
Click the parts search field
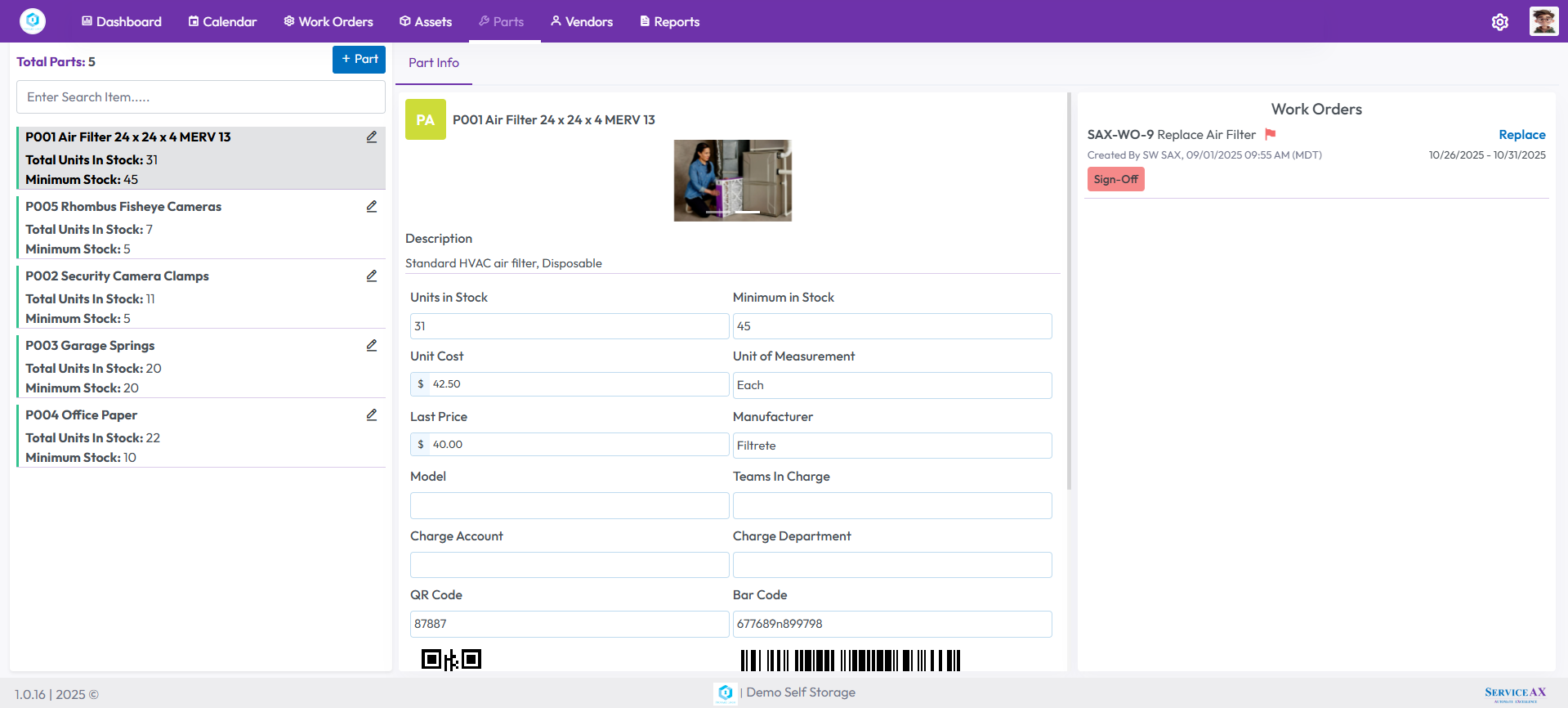click(201, 97)
